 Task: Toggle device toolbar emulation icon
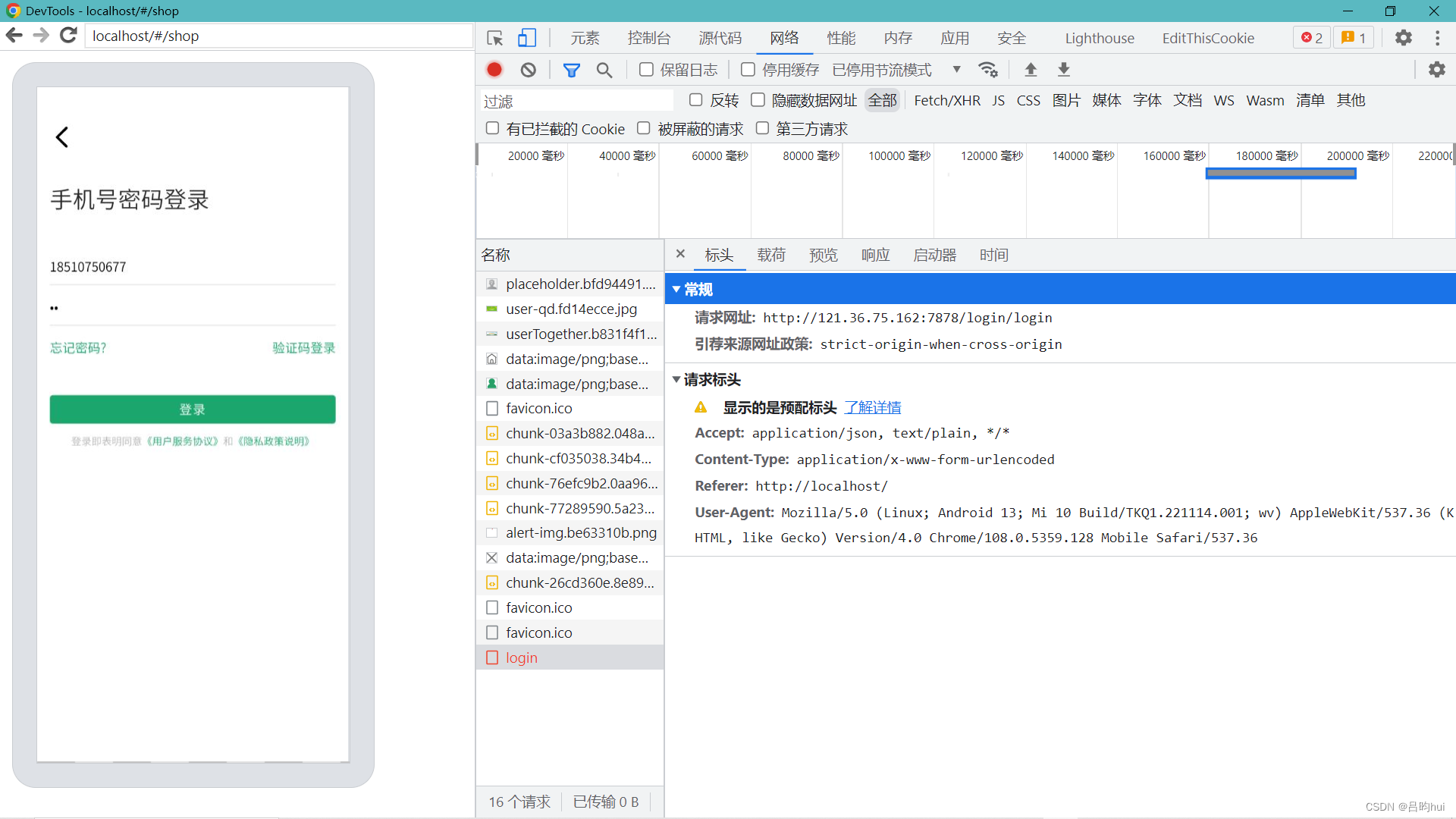527,38
